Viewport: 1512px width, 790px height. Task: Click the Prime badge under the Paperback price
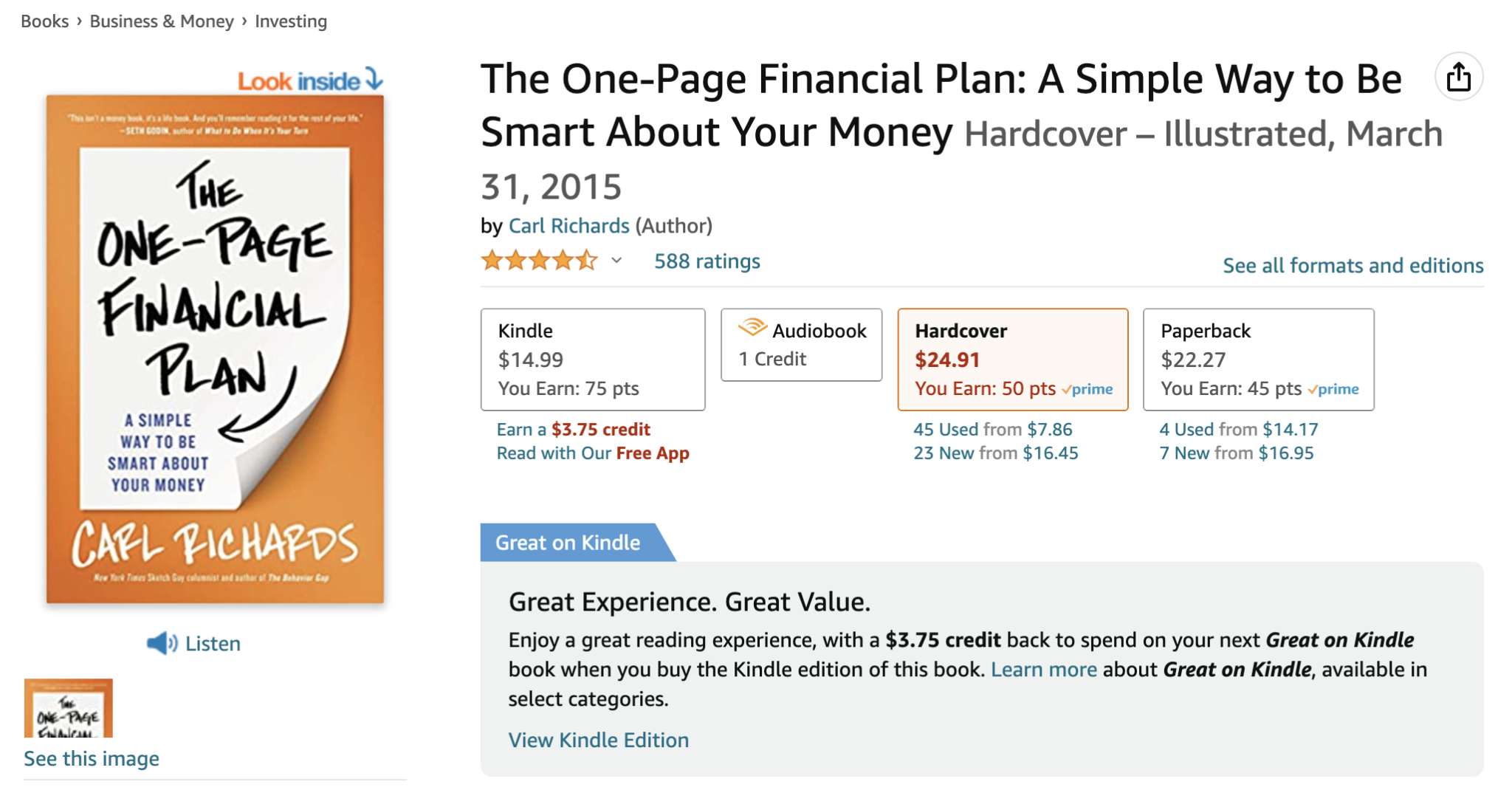pyautogui.click(x=1335, y=389)
